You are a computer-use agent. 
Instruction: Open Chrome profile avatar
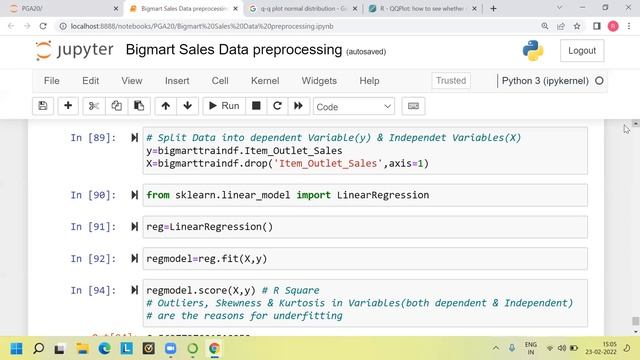[x=613, y=26]
